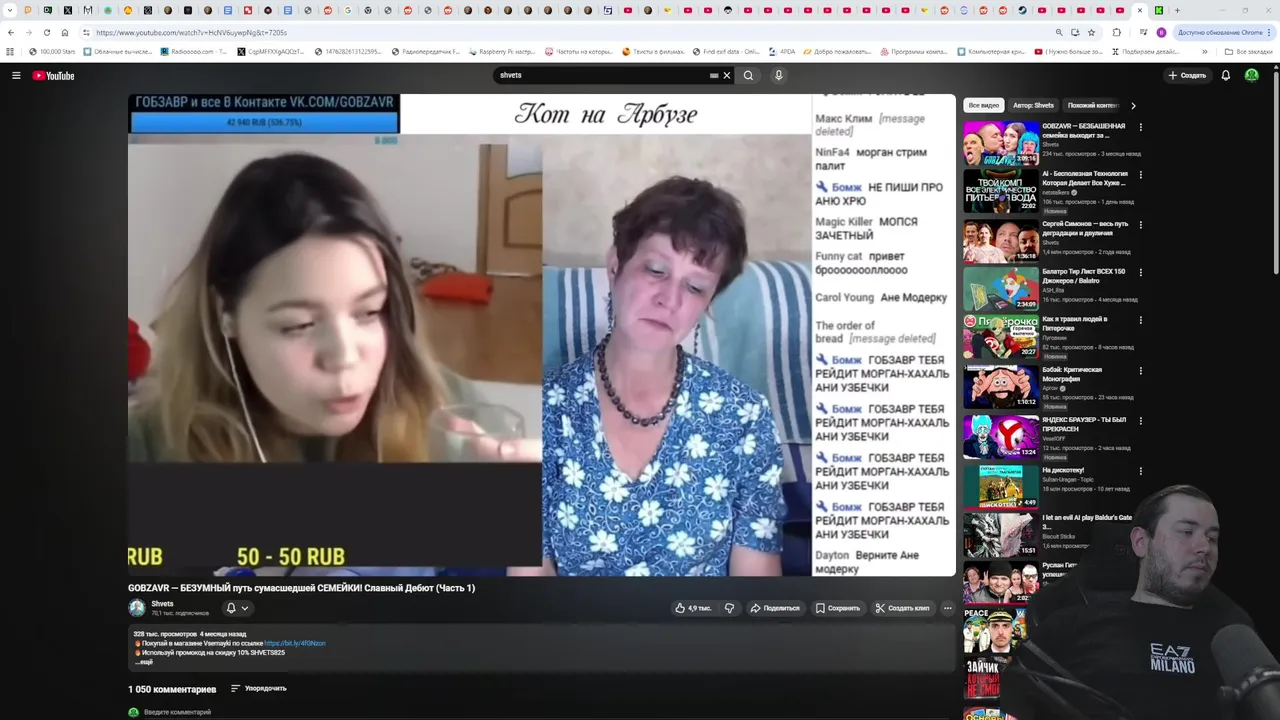
Task: Open options for Балатро Тир Лист video
Action: 1140,272
